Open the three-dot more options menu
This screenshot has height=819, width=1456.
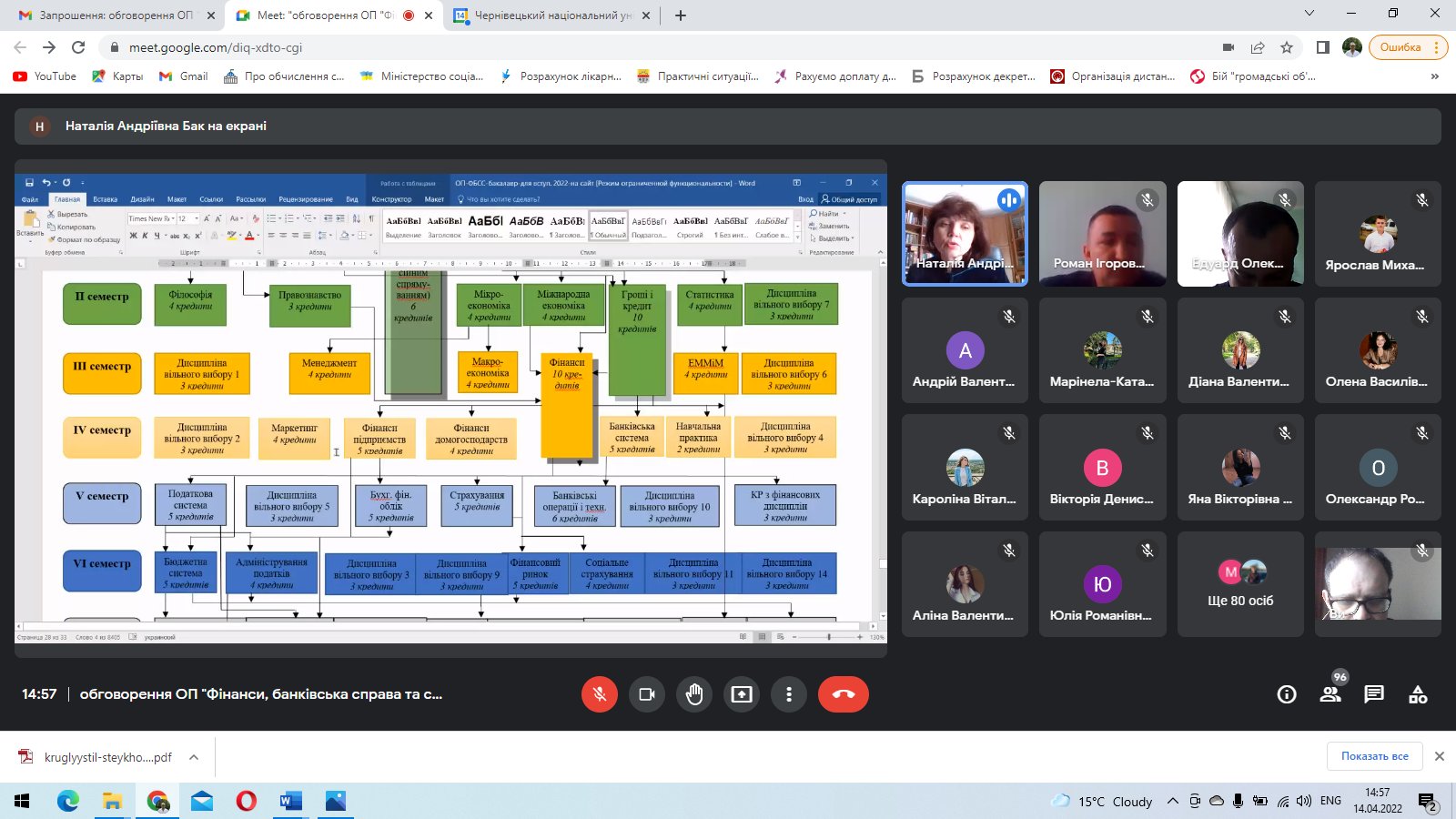point(789,694)
